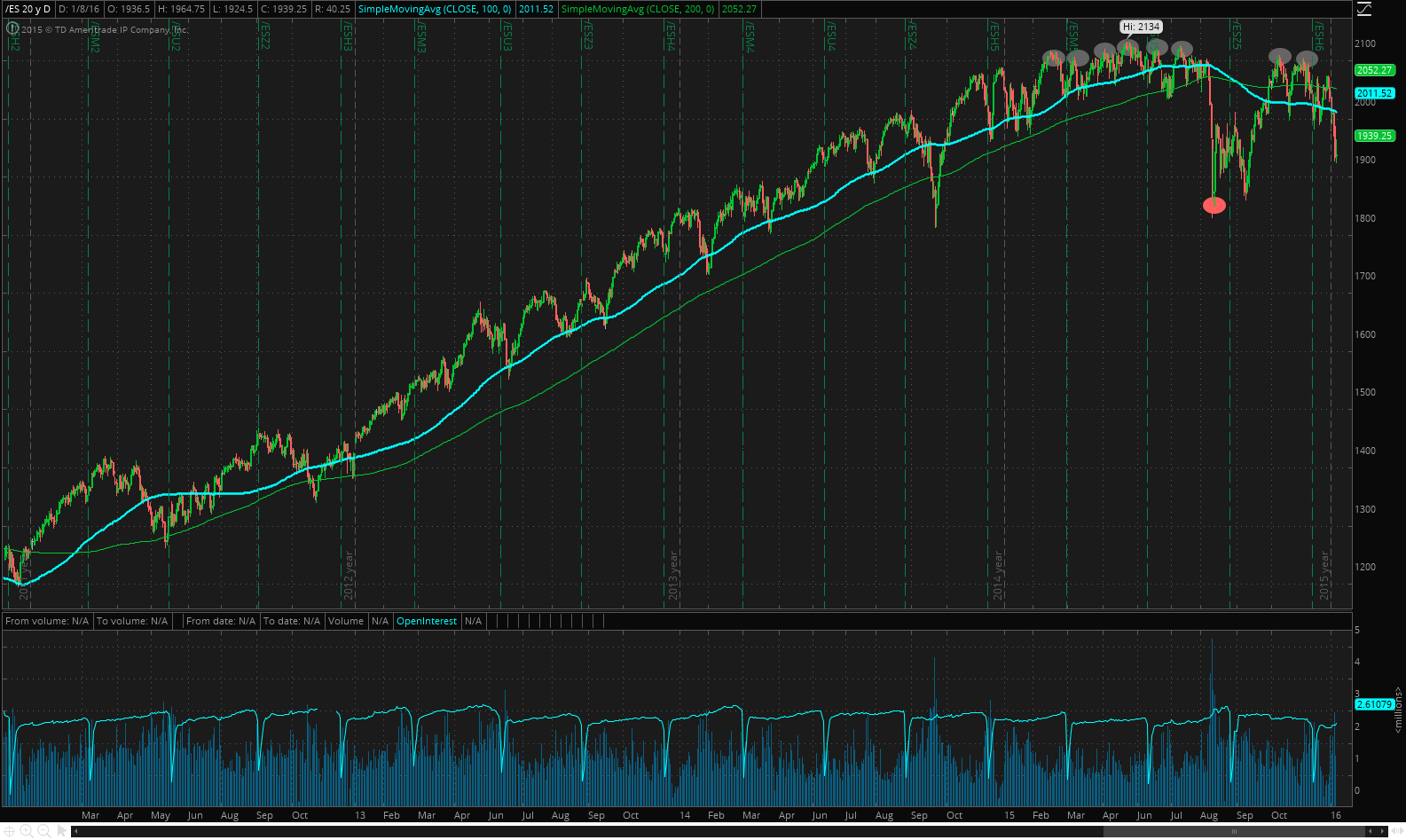The image size is (1406, 840).
Task: Select the pointer arrow drawing tool
Action: (62, 831)
